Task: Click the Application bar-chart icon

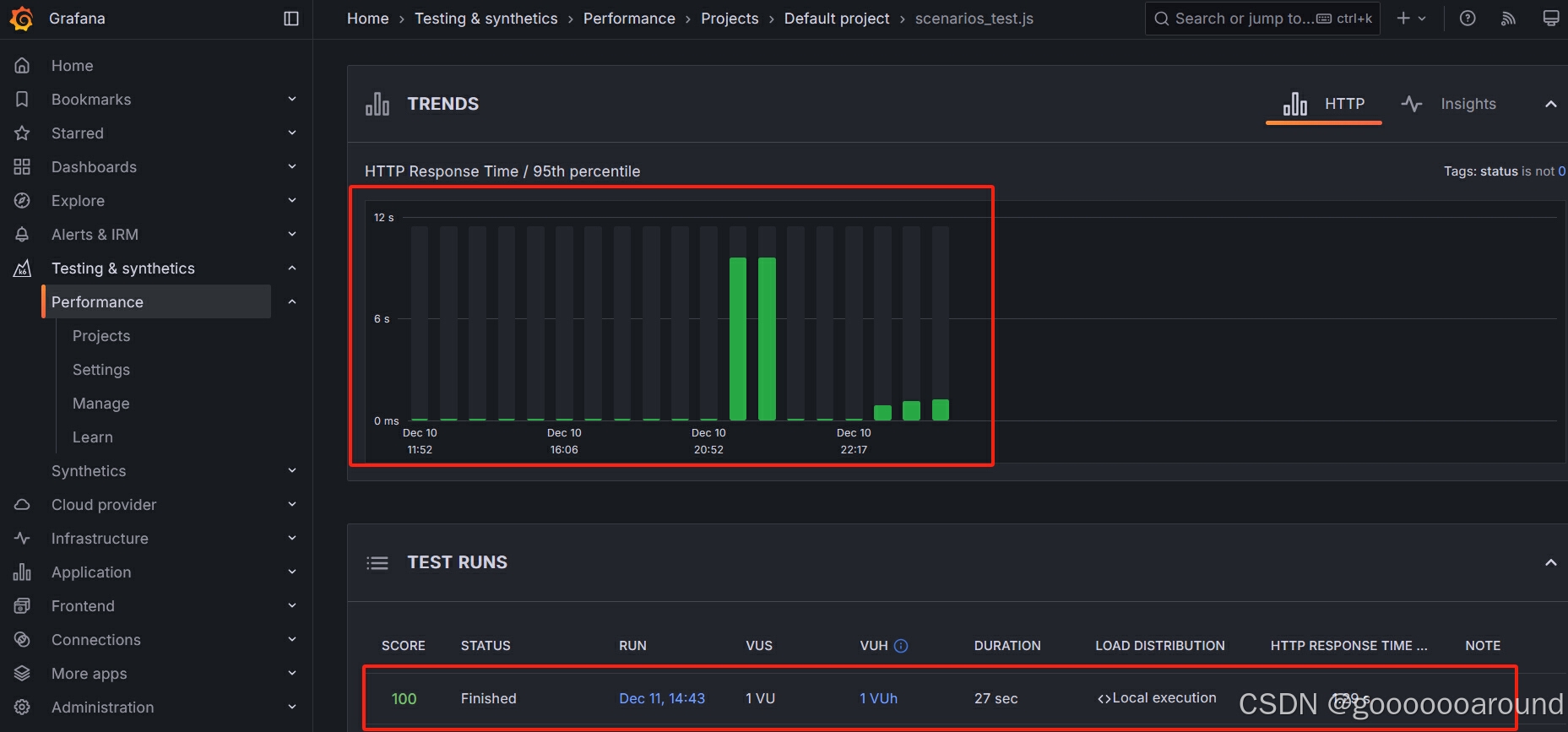Action: [23, 572]
